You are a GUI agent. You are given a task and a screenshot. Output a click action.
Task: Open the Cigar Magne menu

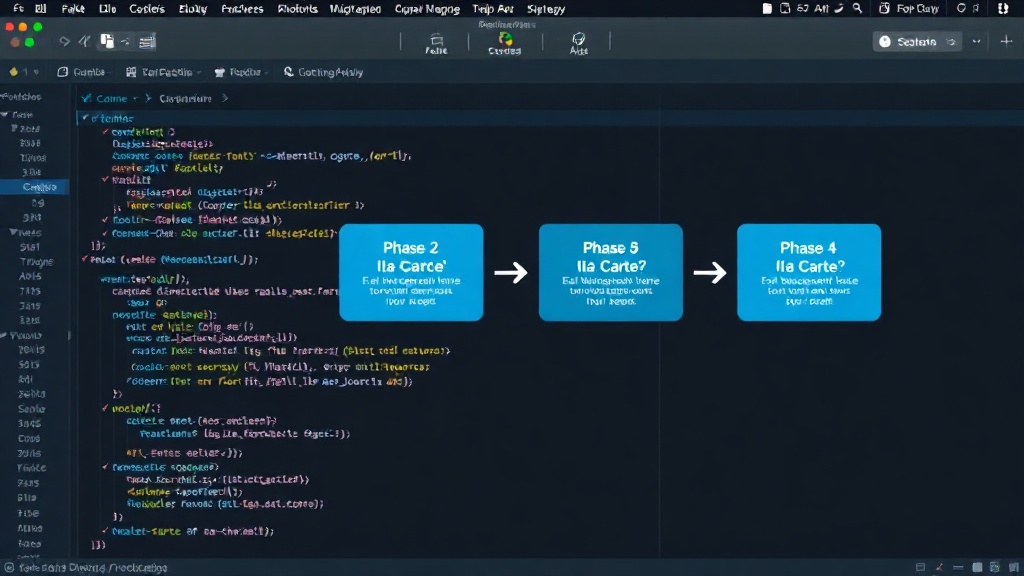point(427,8)
